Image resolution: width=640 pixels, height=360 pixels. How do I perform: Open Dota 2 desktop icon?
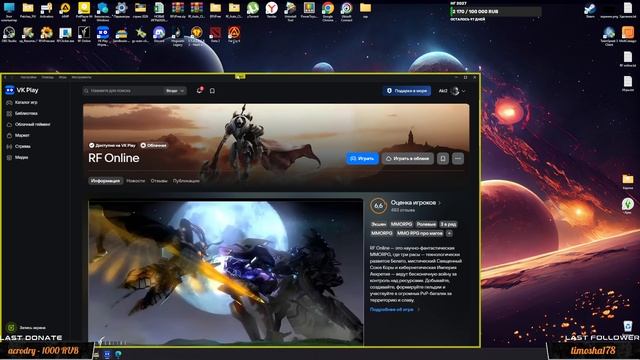pos(215,34)
